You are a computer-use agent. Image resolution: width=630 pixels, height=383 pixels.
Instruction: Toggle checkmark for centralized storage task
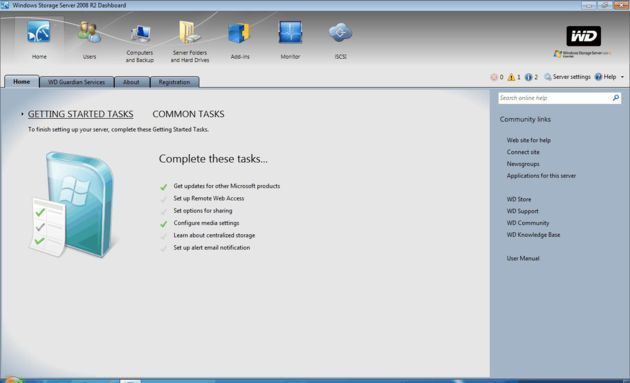tap(164, 236)
